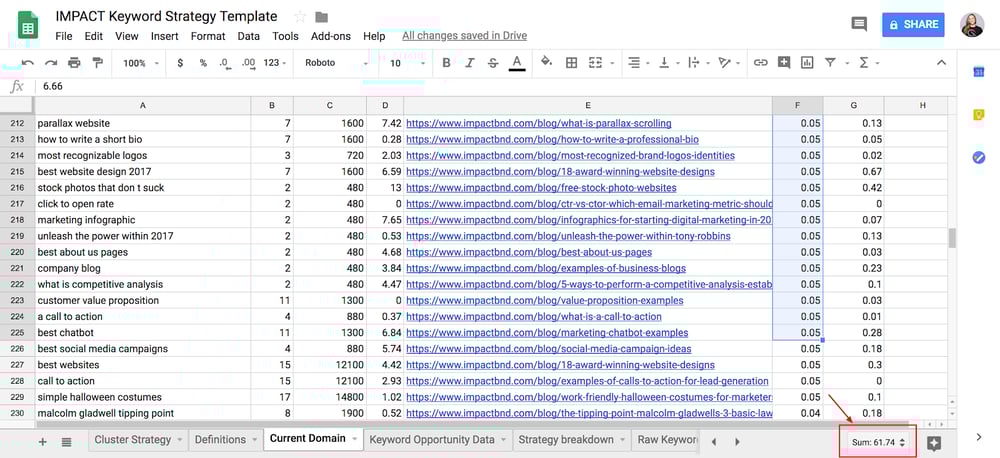
Task: Create a filter
Action: pos(830,63)
